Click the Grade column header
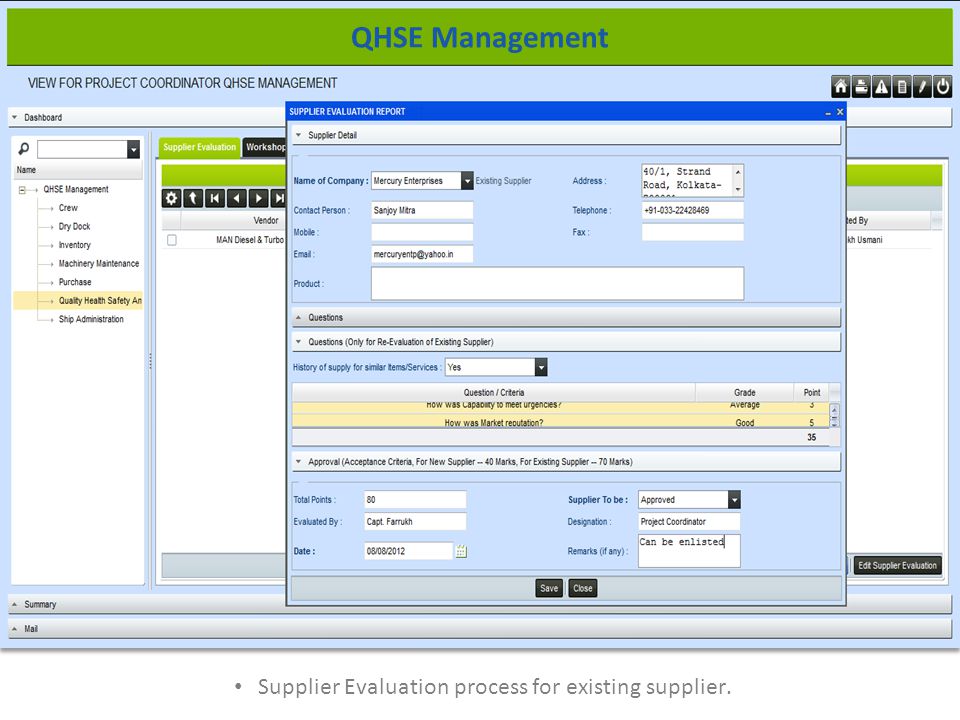960x720 pixels. pyautogui.click(x=744, y=392)
